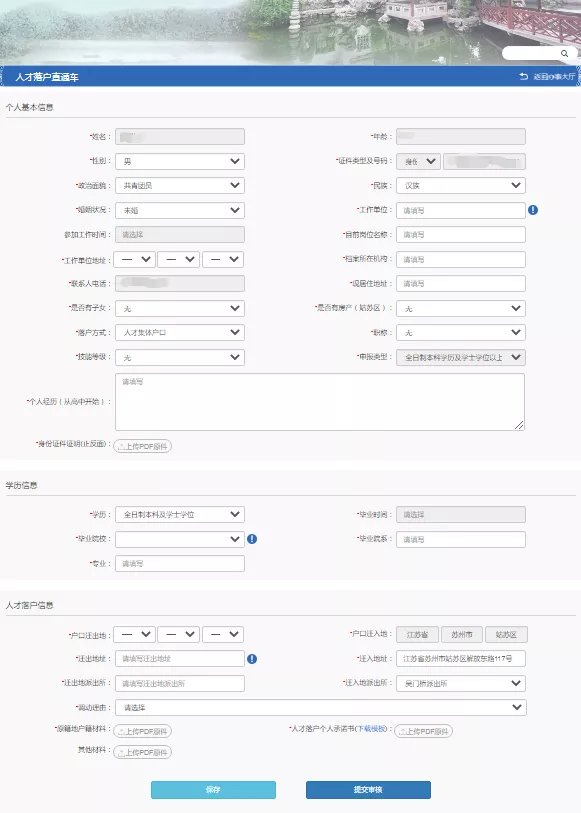Screen dimensions: 581x813
Task: Upload PDF for 身份证件证明
Action: [143, 446]
